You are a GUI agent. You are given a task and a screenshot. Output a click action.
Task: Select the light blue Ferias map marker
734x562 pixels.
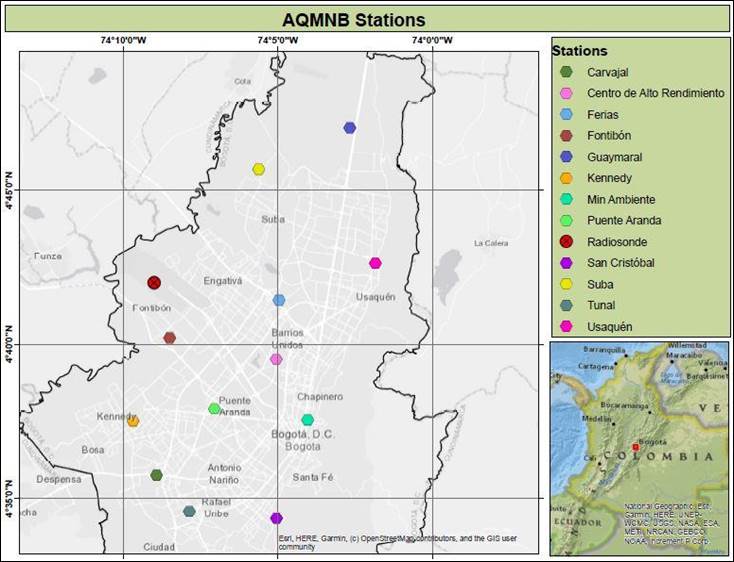[279, 300]
